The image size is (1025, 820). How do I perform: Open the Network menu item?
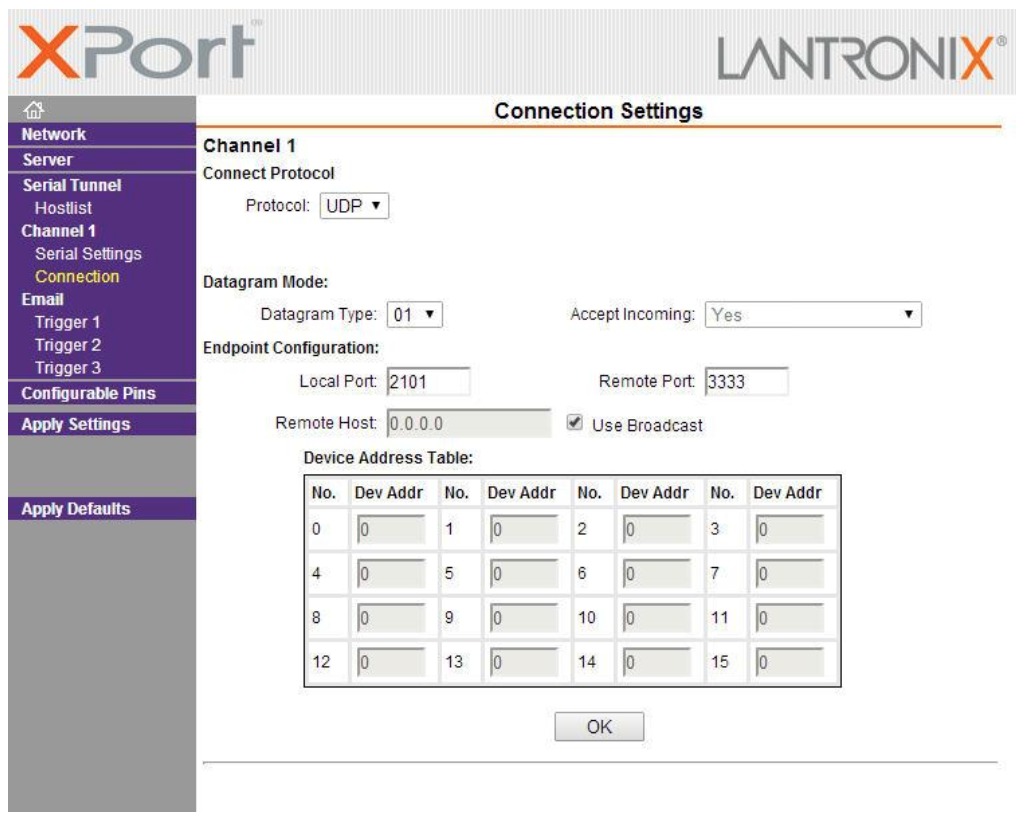pyautogui.click(x=55, y=134)
